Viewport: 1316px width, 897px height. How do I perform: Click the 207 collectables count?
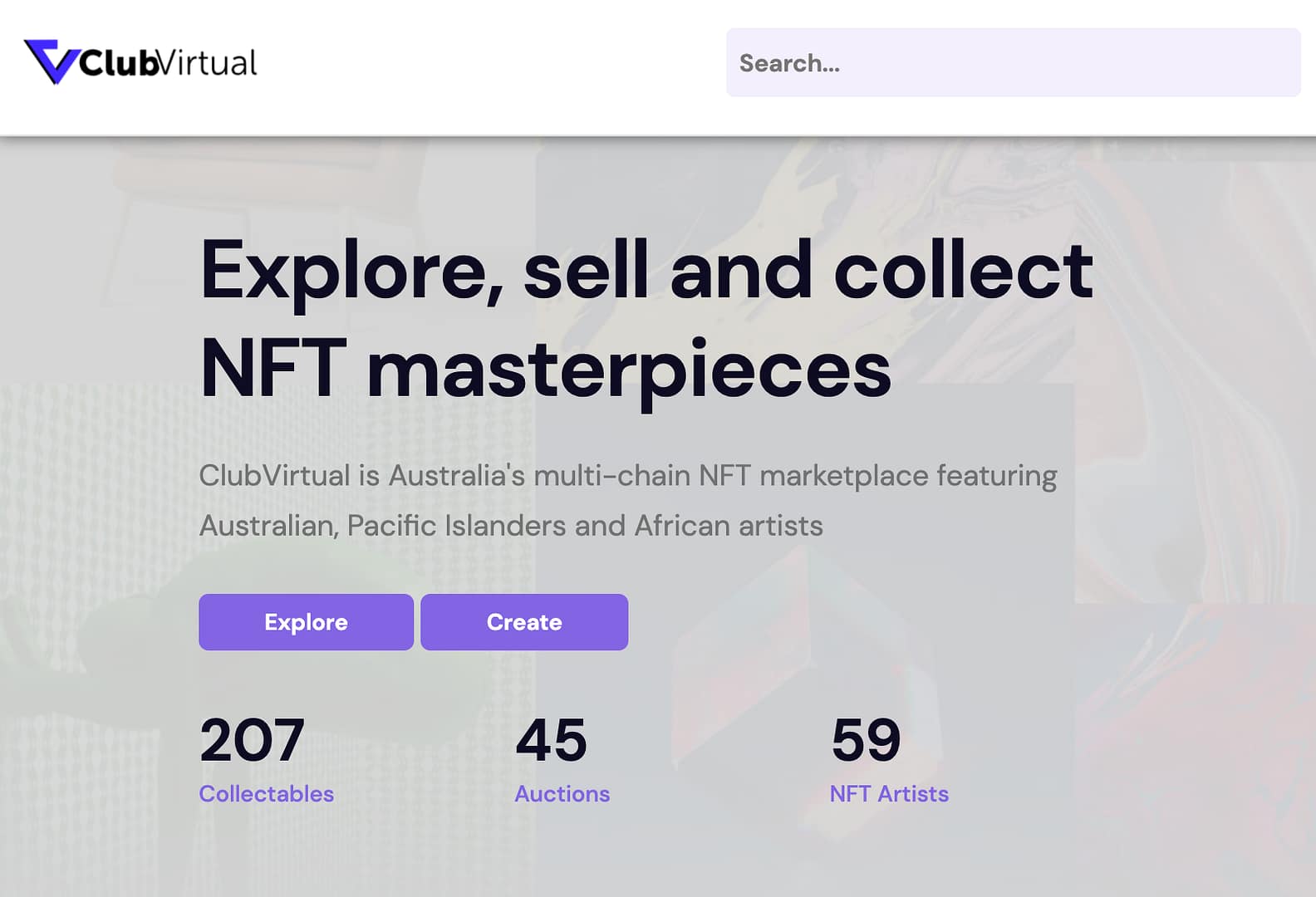[x=252, y=740]
